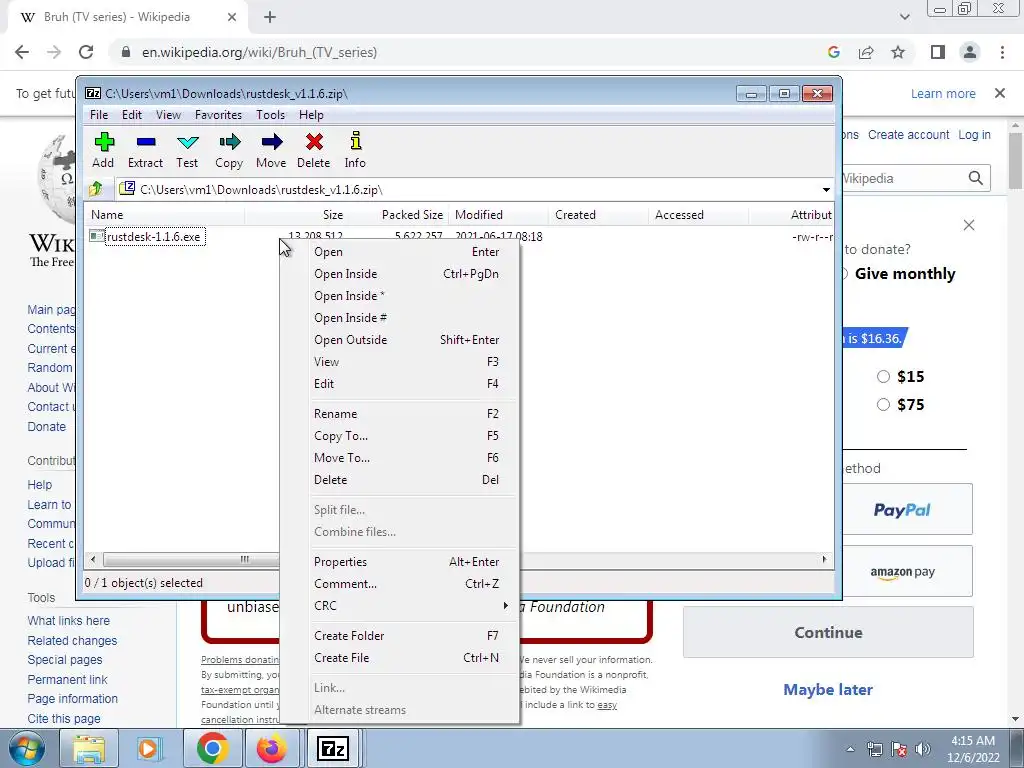
Task: Click the Create account link
Action: 908,135
